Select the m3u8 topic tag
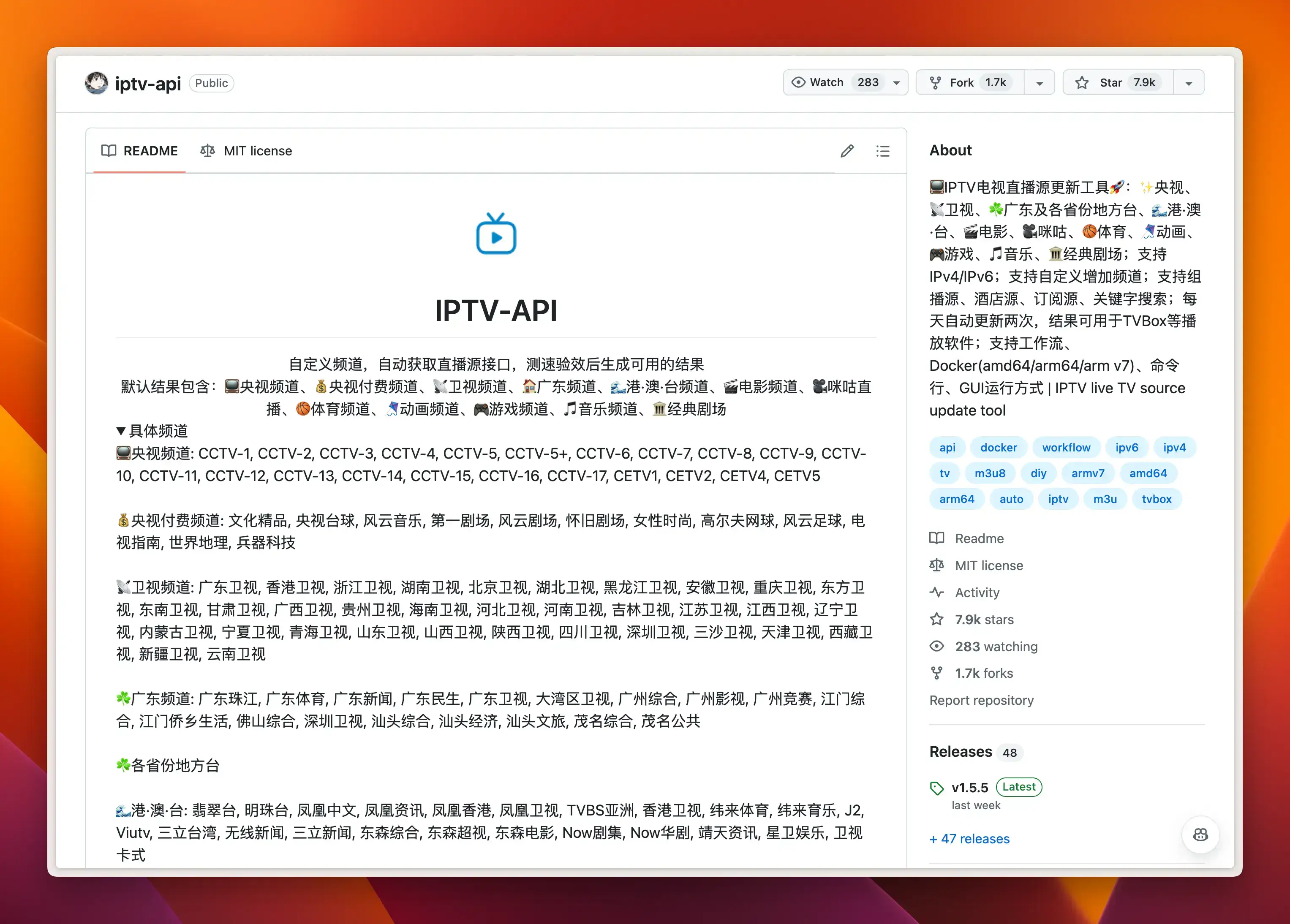Viewport: 1290px width, 924px height. 990,473
